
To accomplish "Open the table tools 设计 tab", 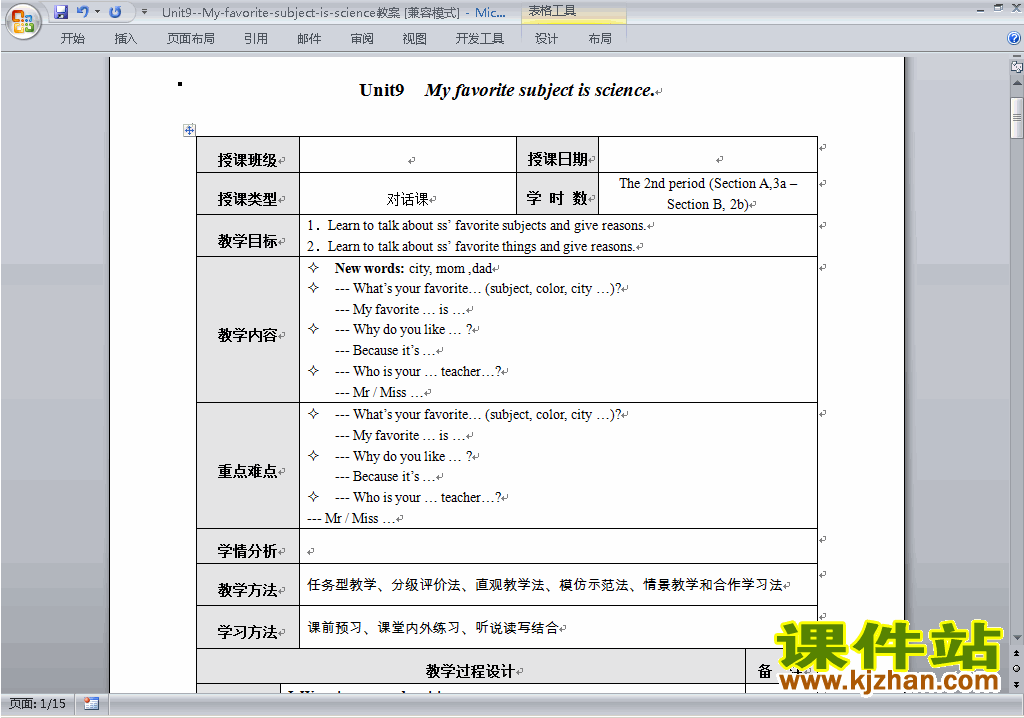I will (547, 39).
